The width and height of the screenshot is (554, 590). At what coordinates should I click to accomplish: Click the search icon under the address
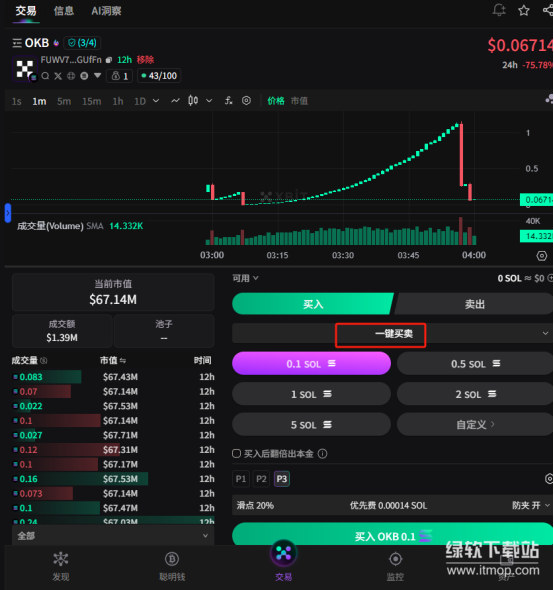[45, 76]
